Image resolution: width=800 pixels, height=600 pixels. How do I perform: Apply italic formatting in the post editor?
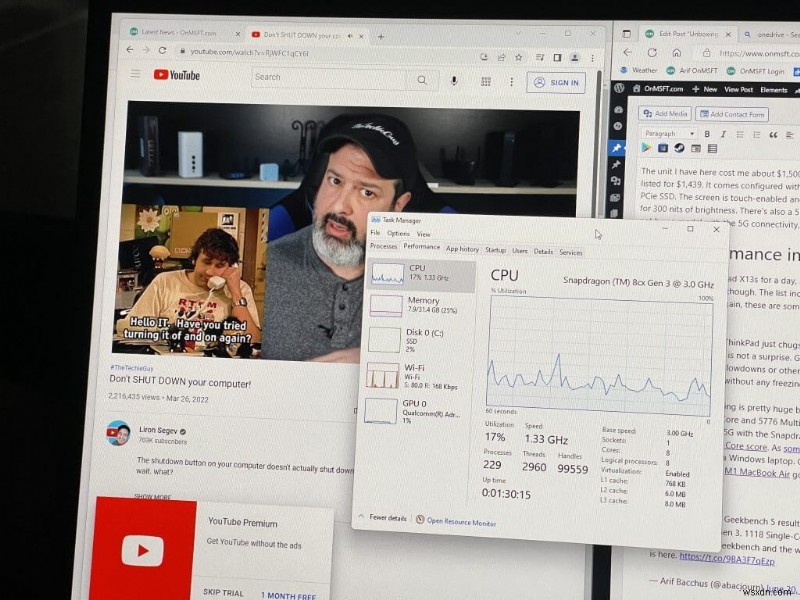click(x=723, y=133)
